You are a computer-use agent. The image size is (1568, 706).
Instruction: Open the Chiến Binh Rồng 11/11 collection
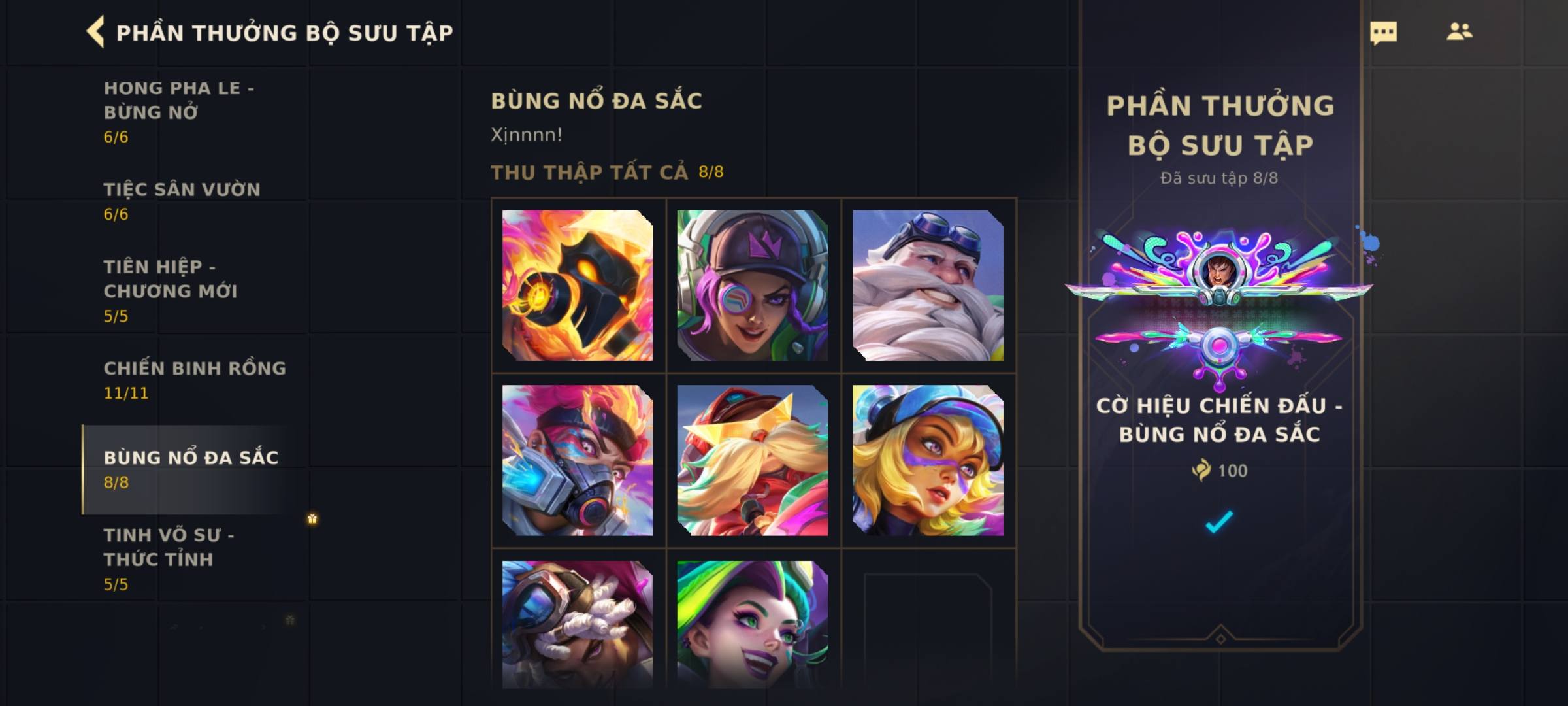point(195,380)
